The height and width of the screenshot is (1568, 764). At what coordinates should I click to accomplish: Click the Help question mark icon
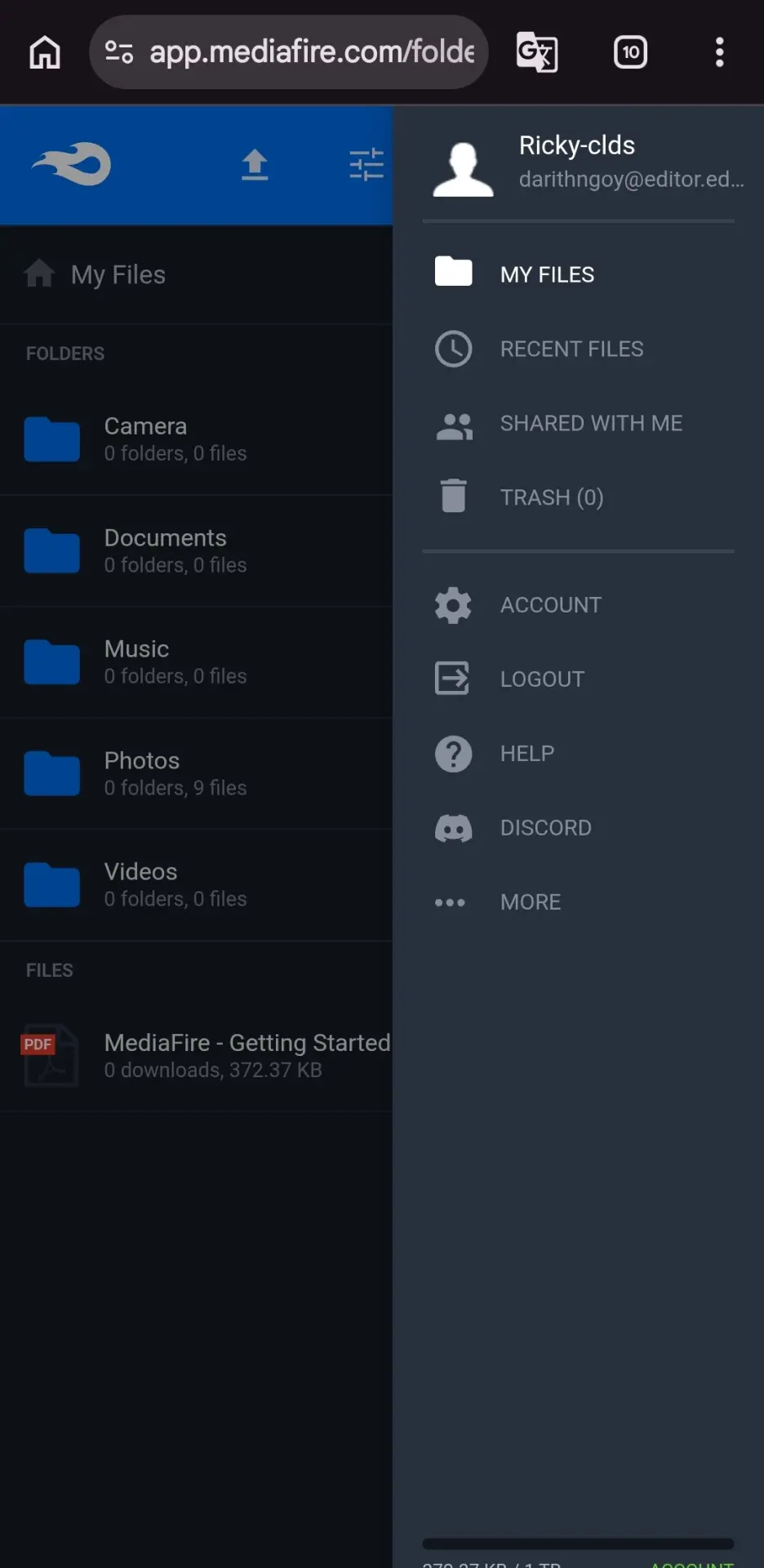click(x=454, y=754)
